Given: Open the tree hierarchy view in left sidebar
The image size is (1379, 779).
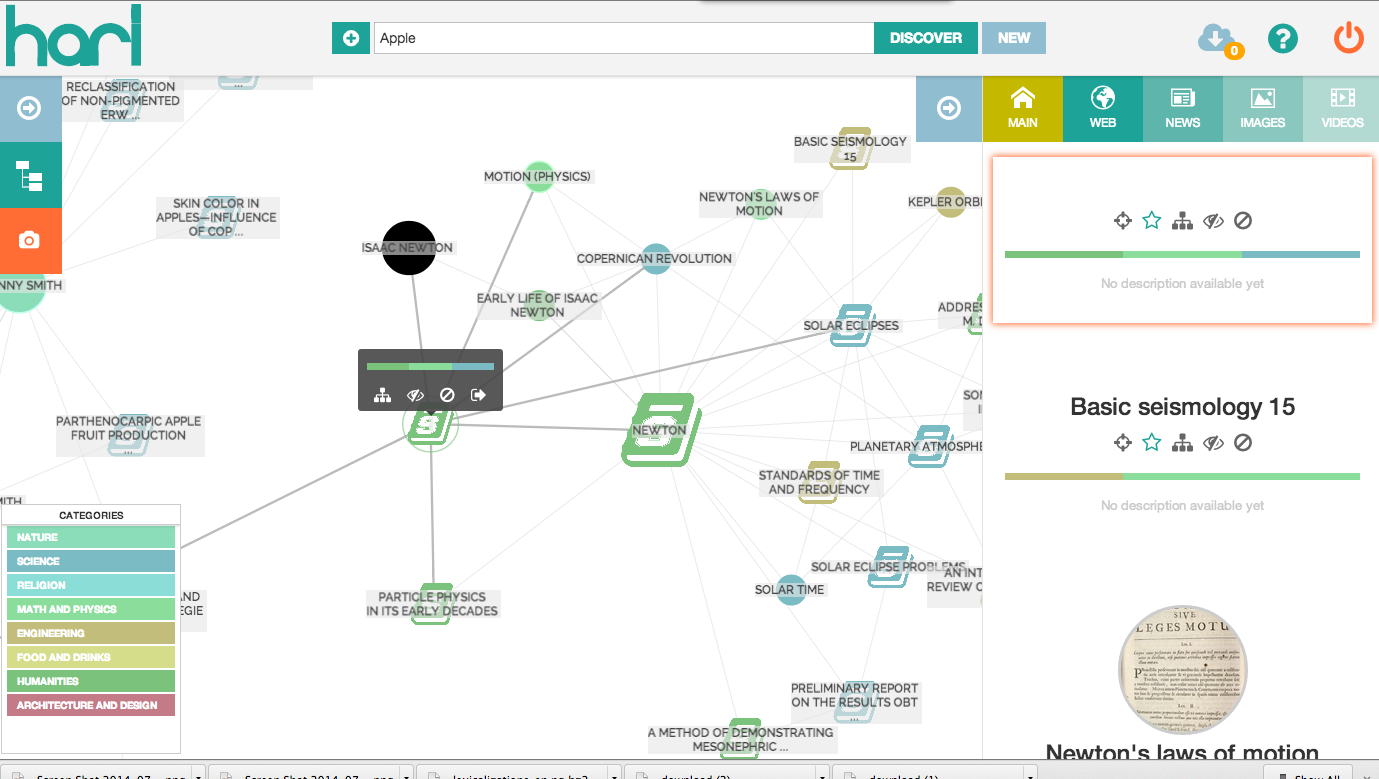Looking at the screenshot, I should click(30, 175).
